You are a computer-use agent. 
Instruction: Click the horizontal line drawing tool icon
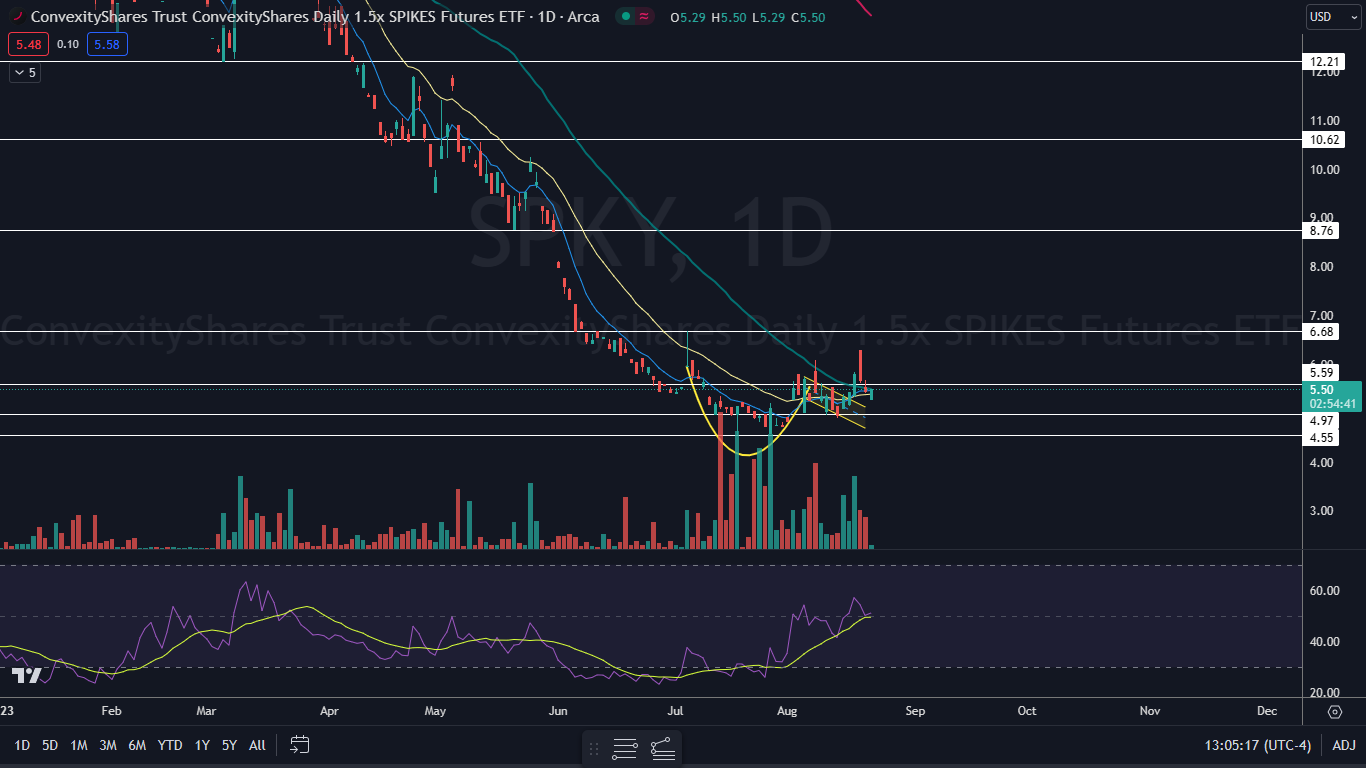point(625,748)
